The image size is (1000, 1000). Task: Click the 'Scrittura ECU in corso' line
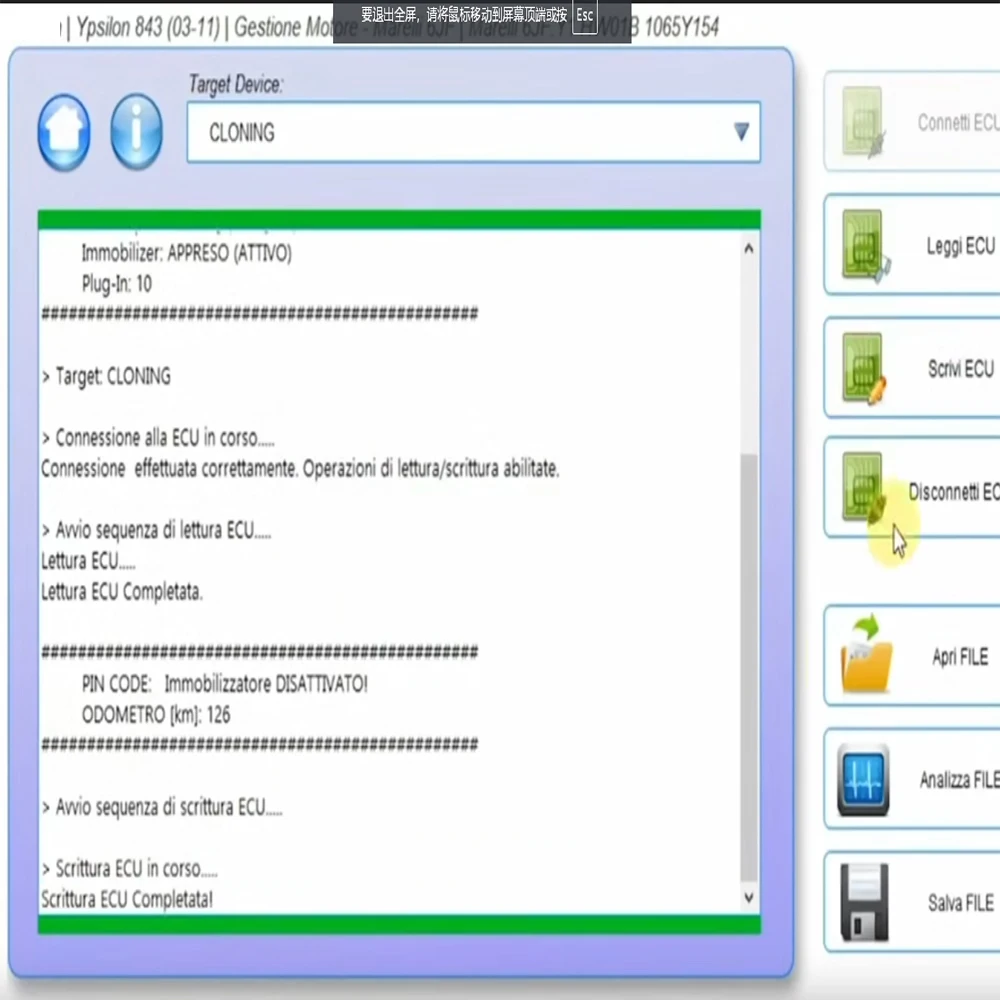(x=130, y=869)
